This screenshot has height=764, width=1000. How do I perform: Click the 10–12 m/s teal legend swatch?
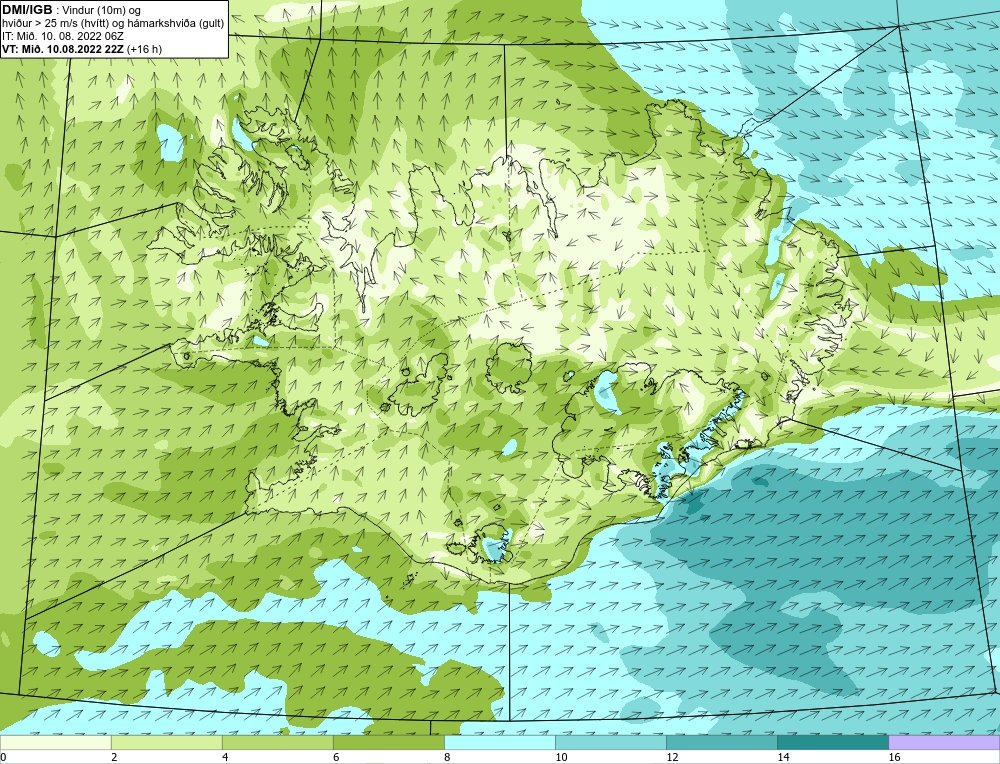tap(611, 743)
